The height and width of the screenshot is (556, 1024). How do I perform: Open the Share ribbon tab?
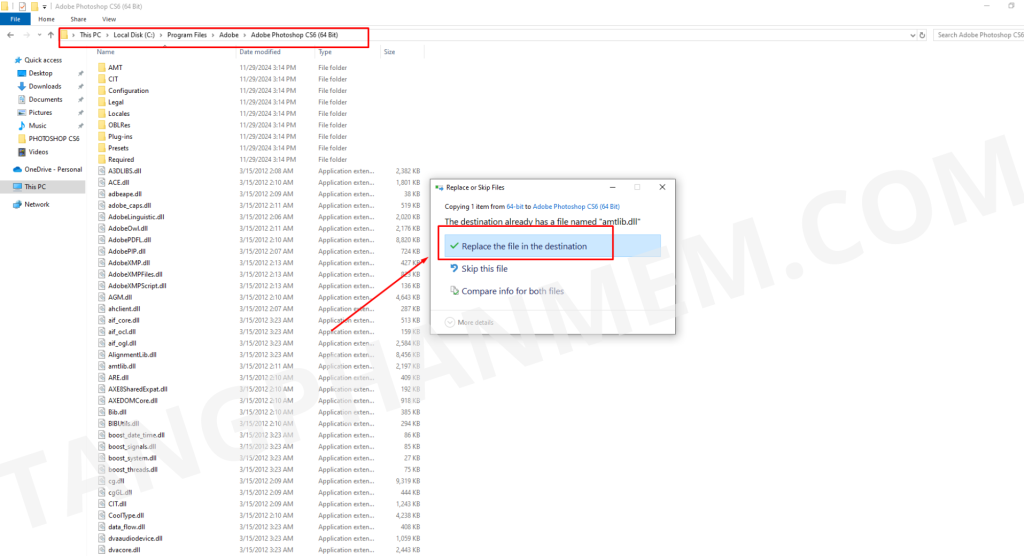pyautogui.click(x=78, y=19)
